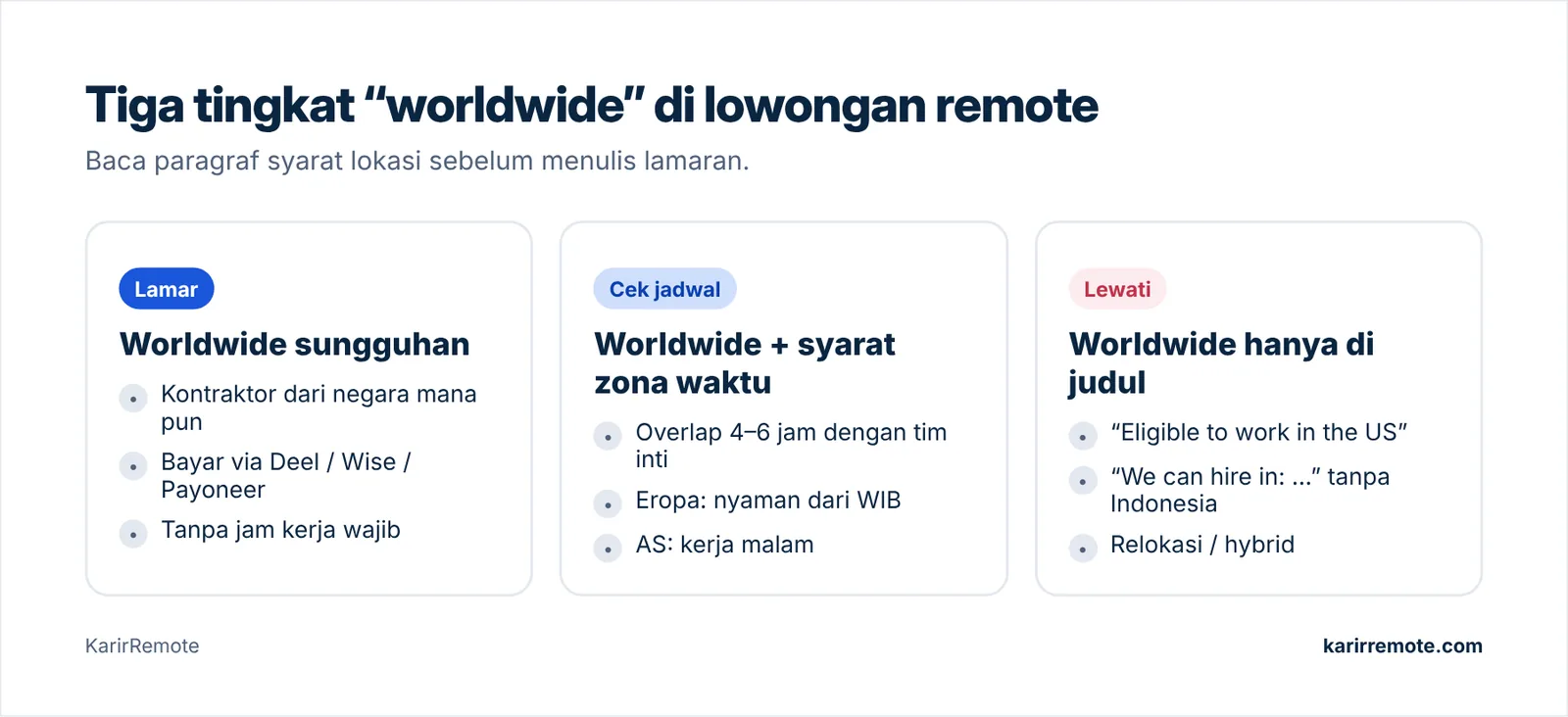Click bullet icon beside "Bayar via Deel"
1568x717 pixels.
tap(133, 466)
